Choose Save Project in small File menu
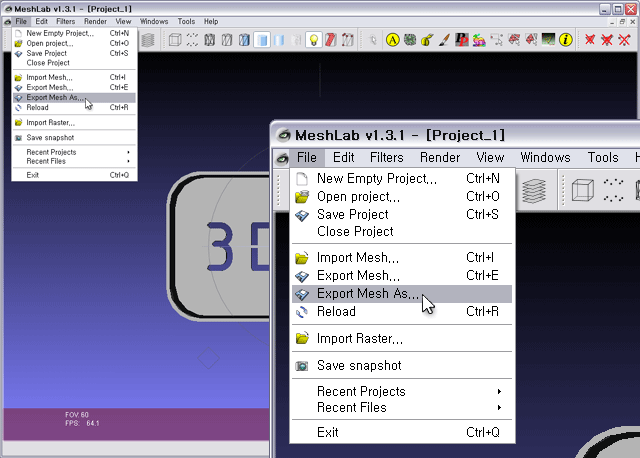Viewport: 640px width, 458px height. (74, 53)
